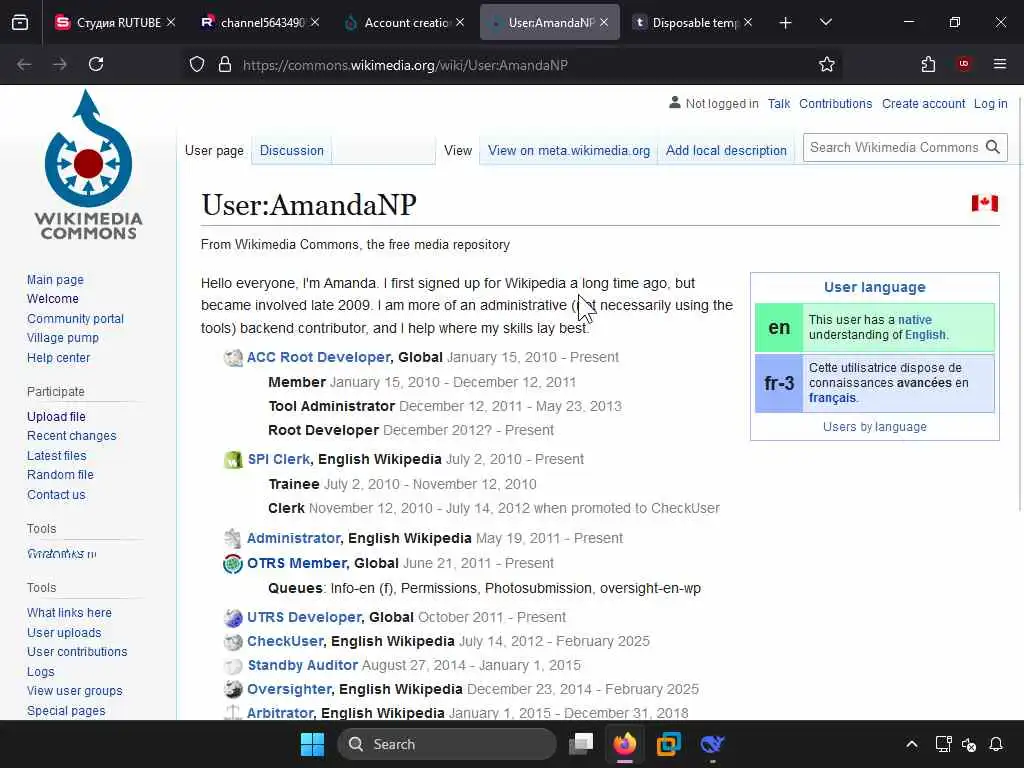Image resolution: width=1024 pixels, height=768 pixels.
Task: Open the Discussion page tab
Action: pyautogui.click(x=291, y=151)
